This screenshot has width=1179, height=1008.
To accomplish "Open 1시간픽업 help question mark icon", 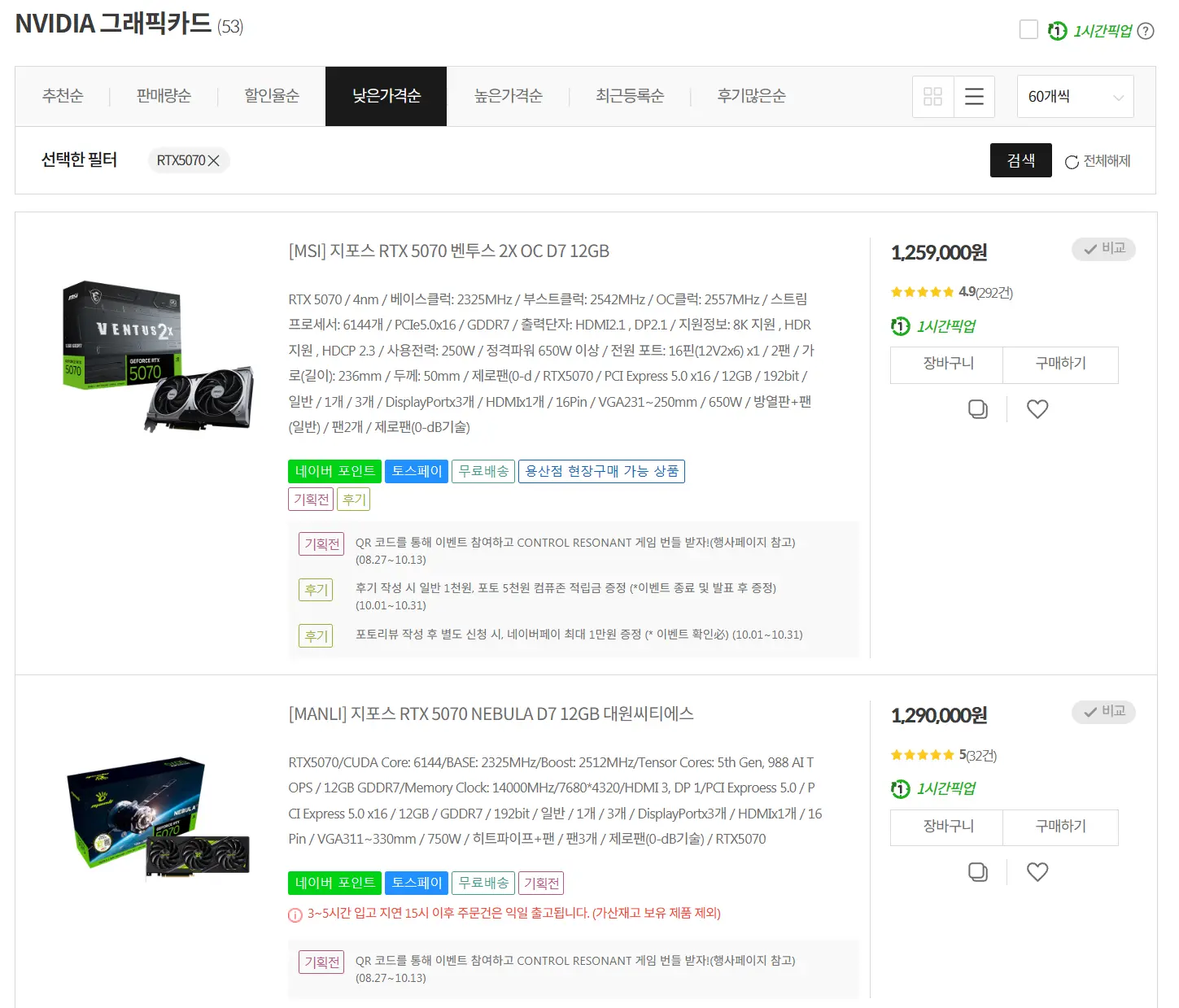I will point(1146,31).
